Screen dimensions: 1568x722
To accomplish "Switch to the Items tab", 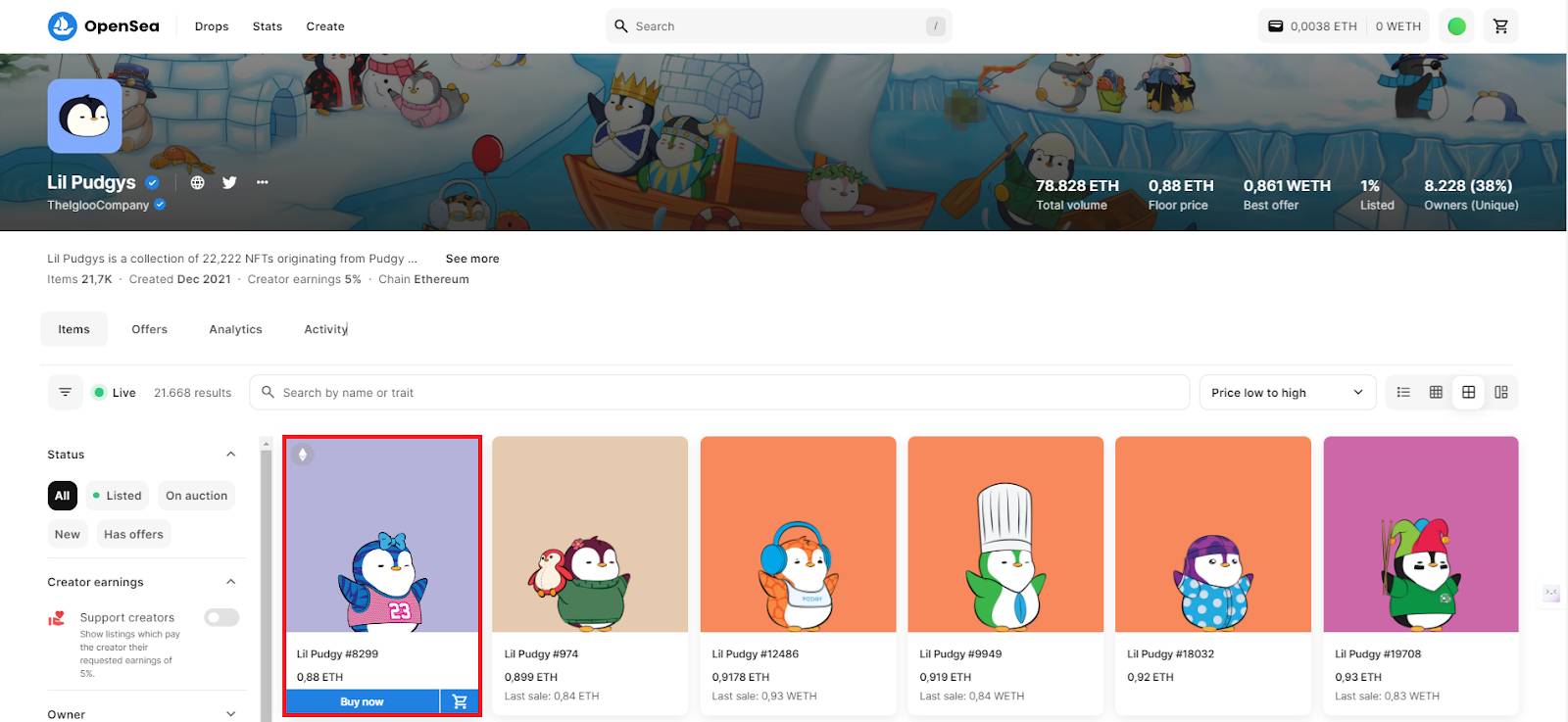I will 73,329.
